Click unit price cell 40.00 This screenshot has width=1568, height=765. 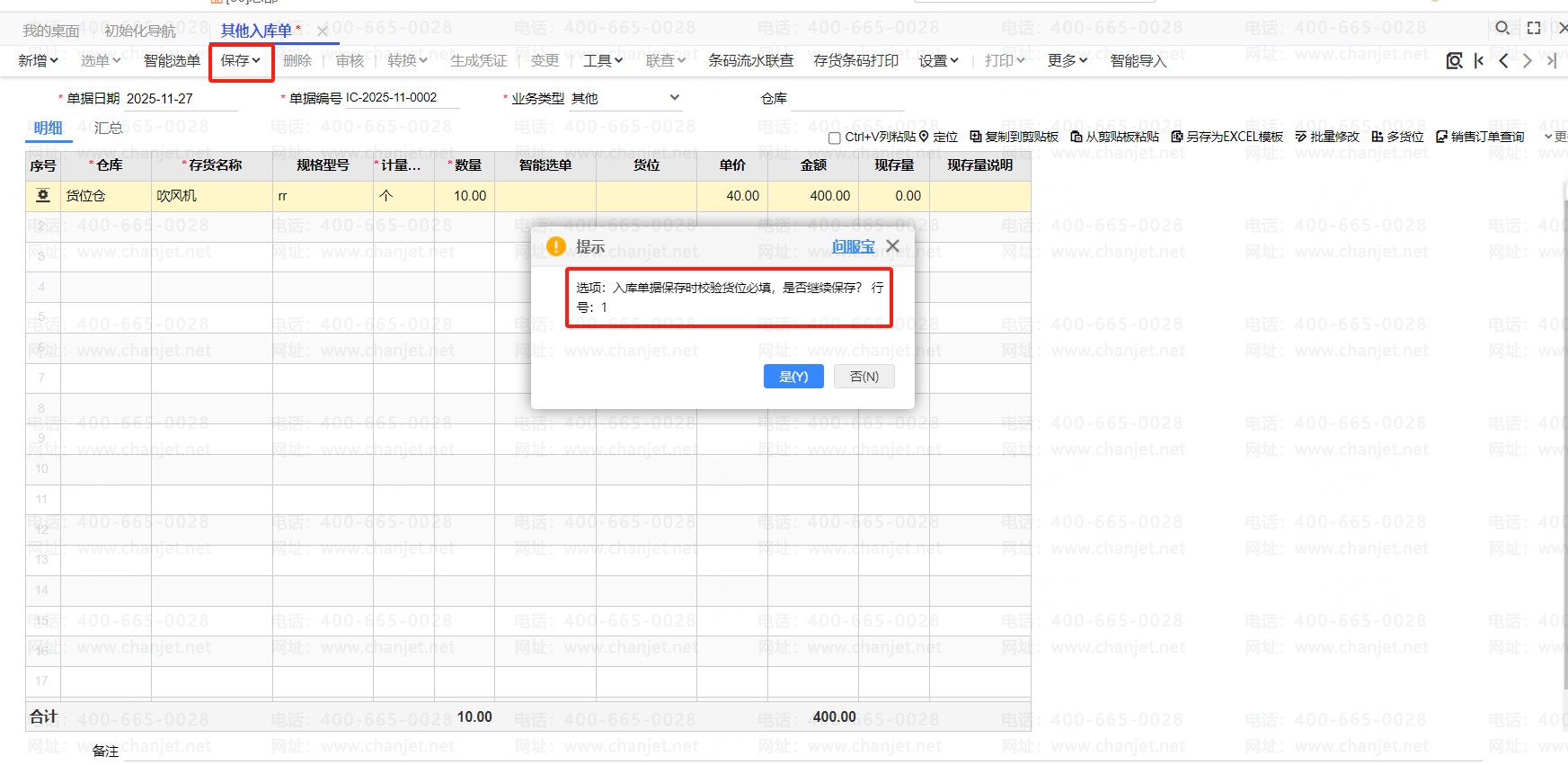(x=733, y=196)
